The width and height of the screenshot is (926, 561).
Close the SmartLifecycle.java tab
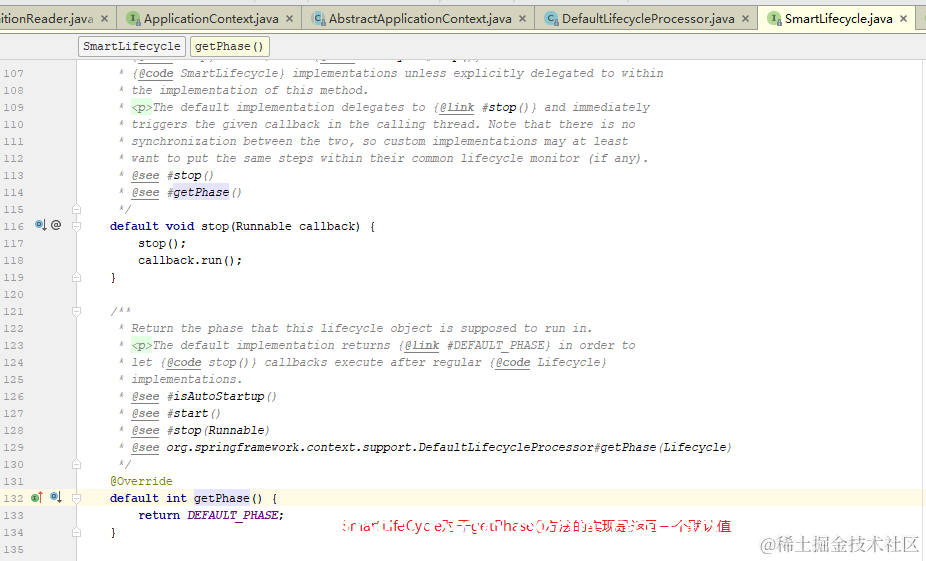click(x=904, y=19)
